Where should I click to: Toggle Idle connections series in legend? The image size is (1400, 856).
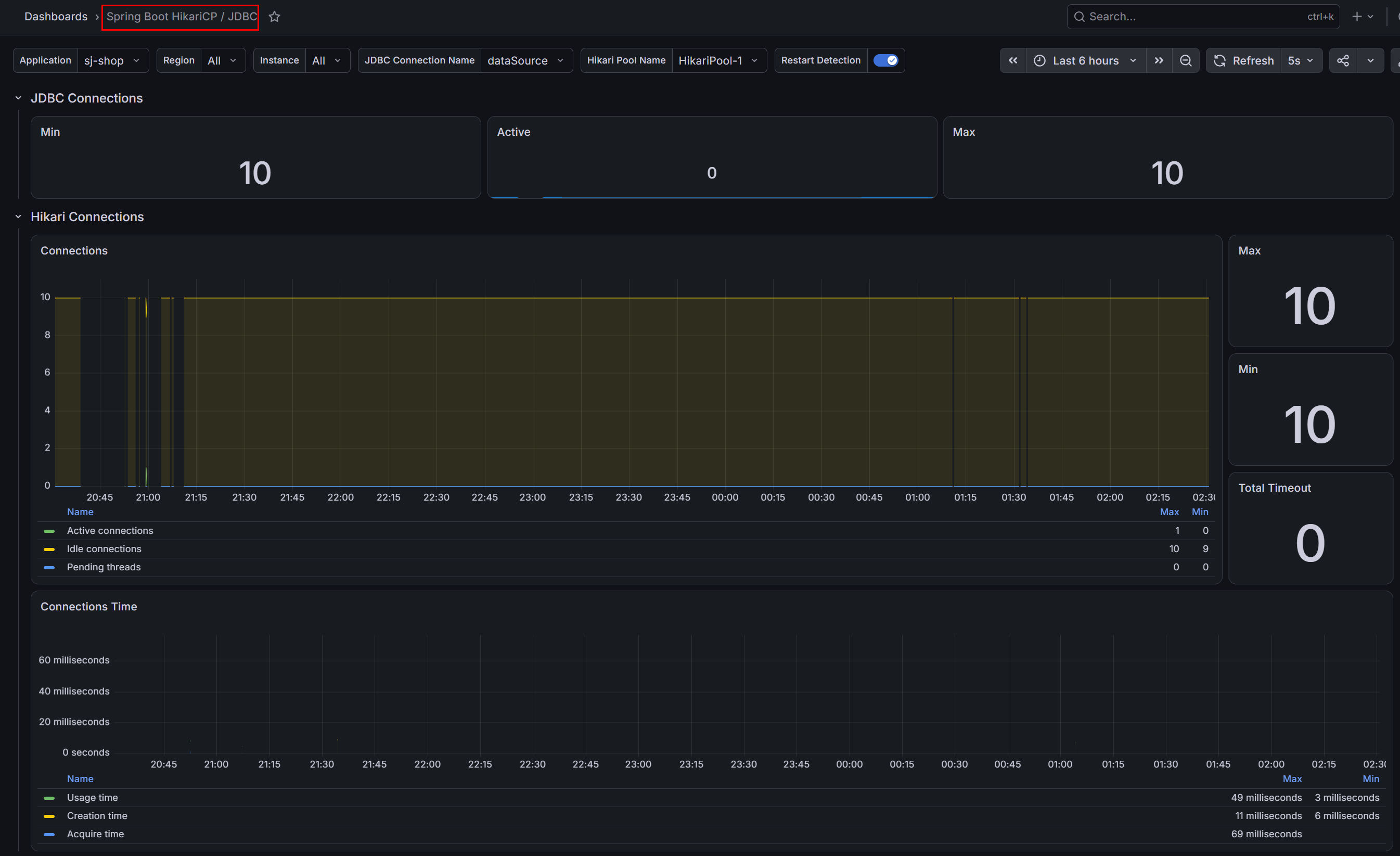(x=104, y=548)
